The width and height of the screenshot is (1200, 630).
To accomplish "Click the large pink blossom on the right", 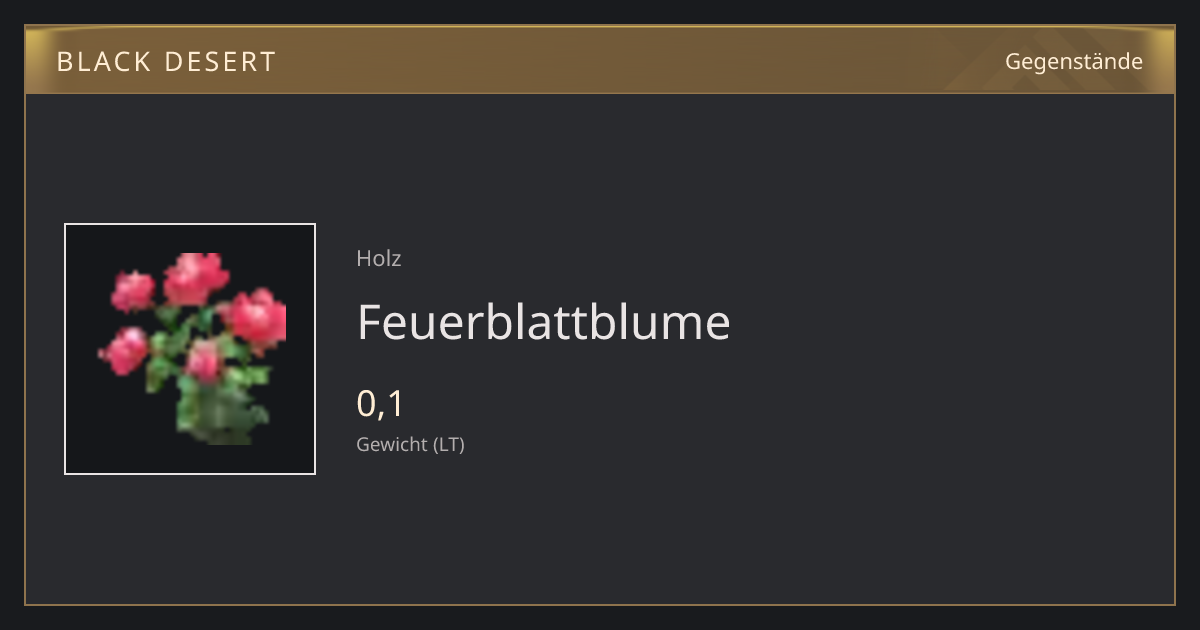I will tap(255, 318).
